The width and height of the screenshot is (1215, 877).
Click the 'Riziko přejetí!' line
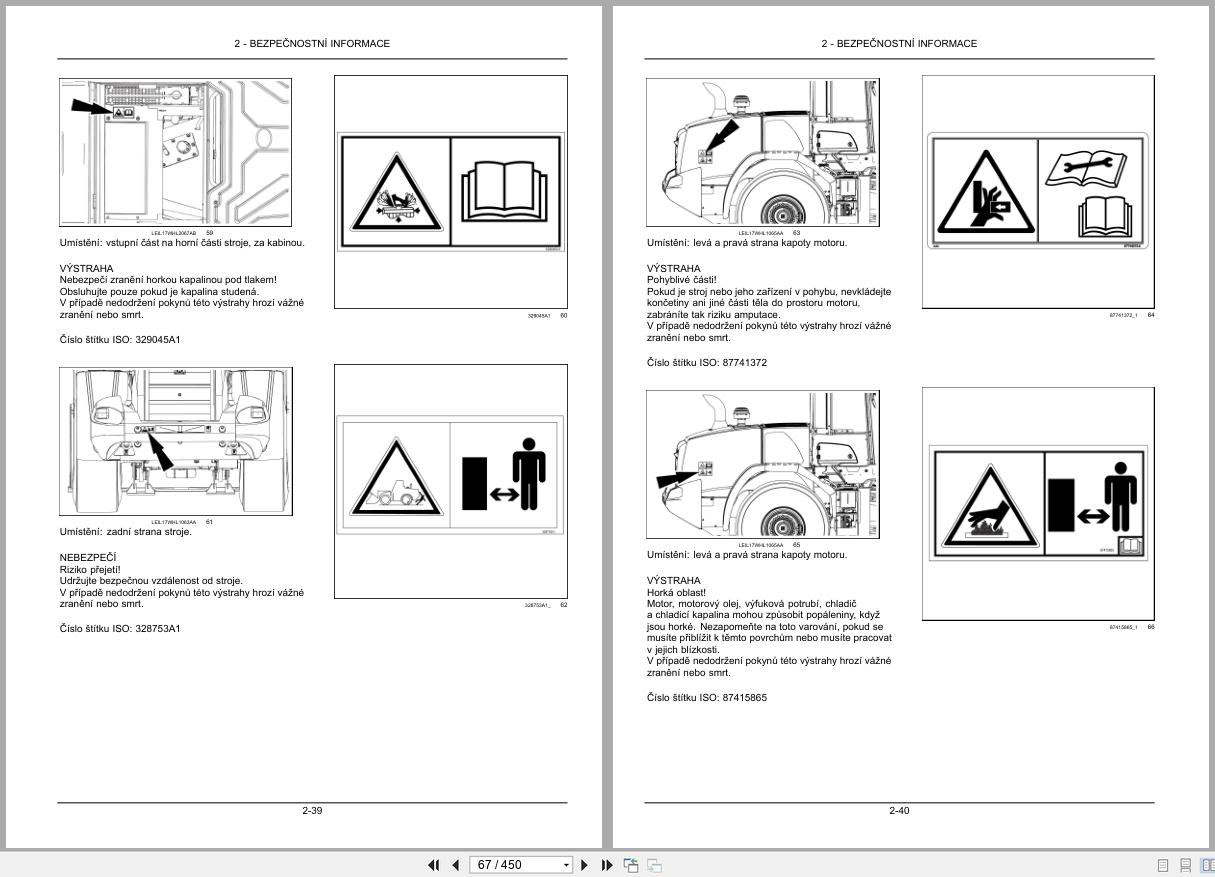coord(90,569)
